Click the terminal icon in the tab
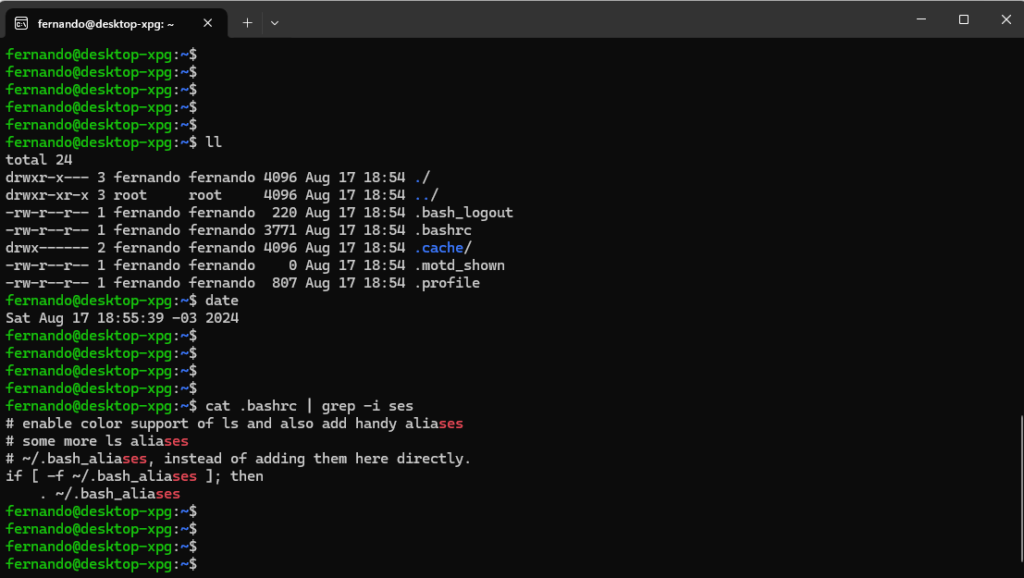The height and width of the screenshot is (578, 1024). pos(21,24)
